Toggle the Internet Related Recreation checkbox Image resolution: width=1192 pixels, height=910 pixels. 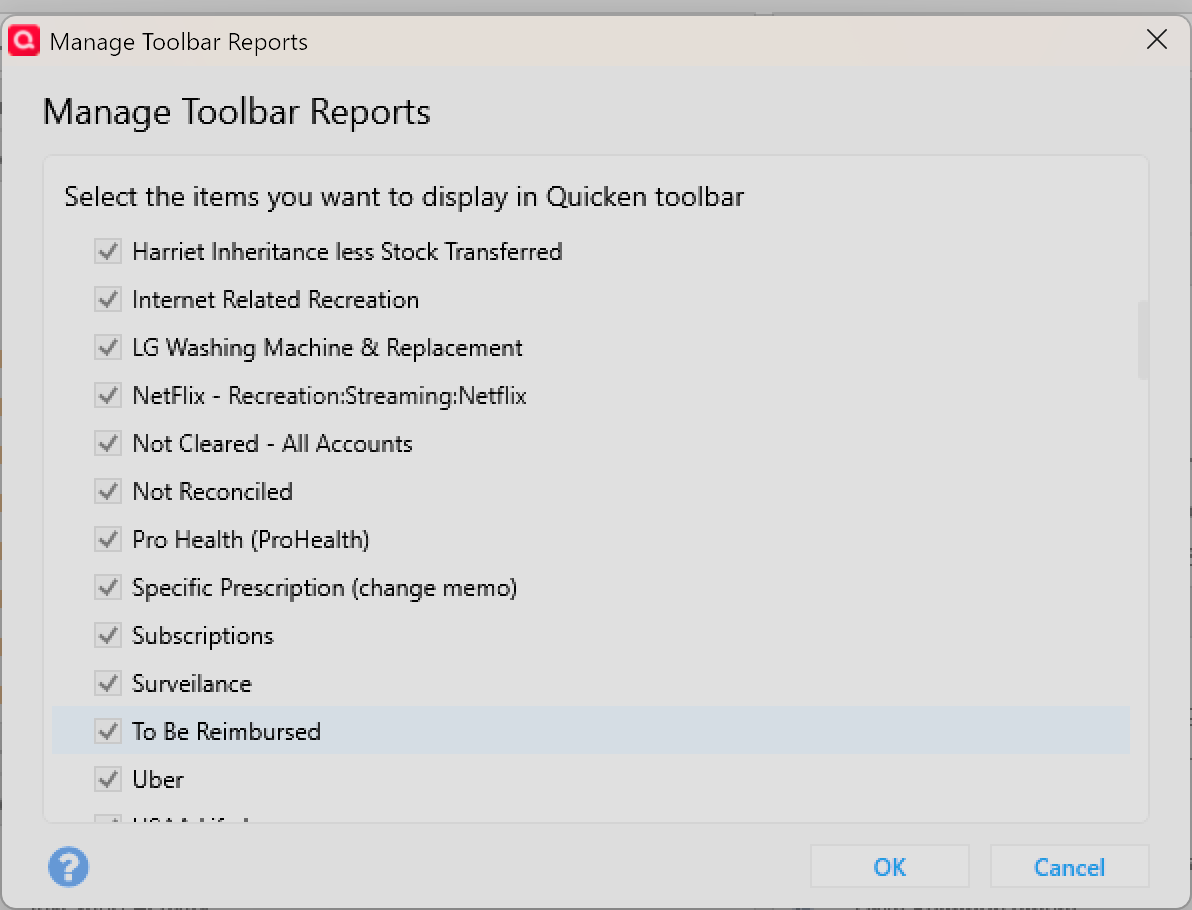(108, 299)
